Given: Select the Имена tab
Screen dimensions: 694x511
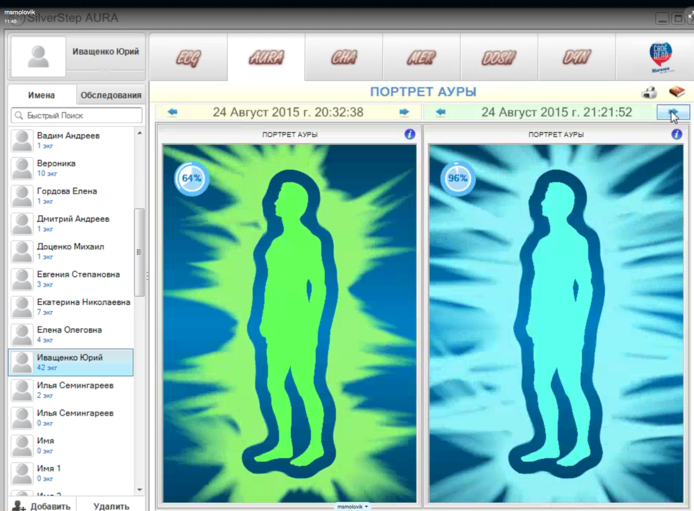Looking at the screenshot, I should (42, 95).
